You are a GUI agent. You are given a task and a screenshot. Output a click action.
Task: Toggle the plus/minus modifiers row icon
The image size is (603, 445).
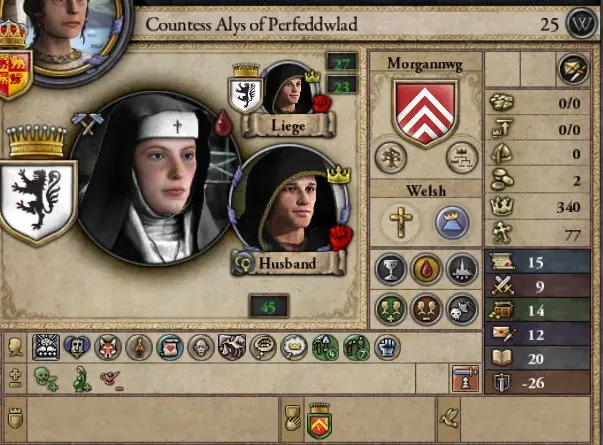[x=15, y=379]
